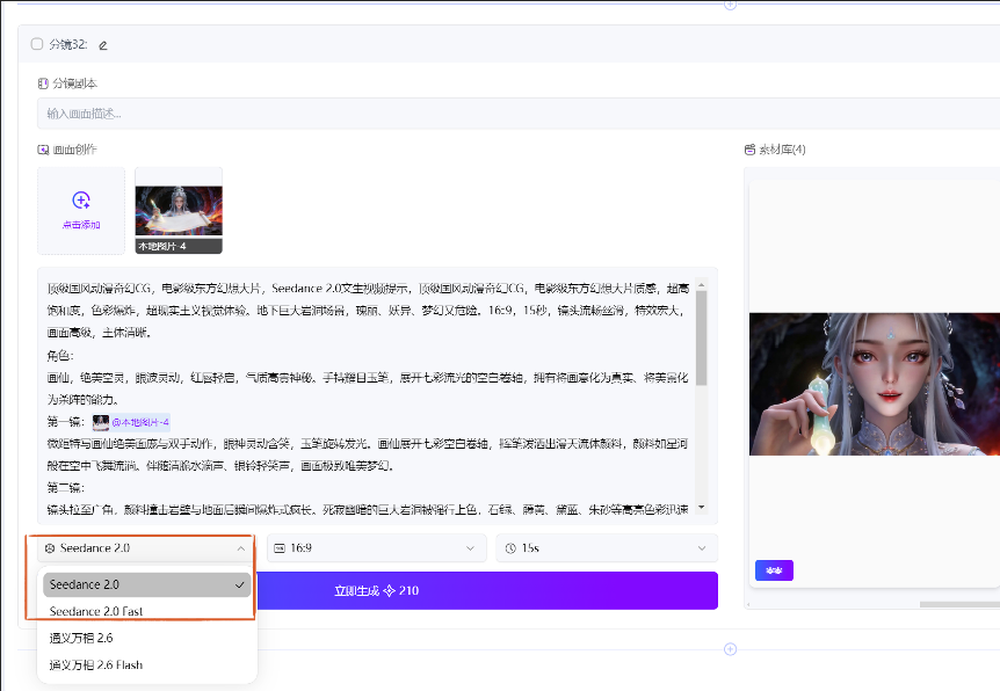Viewport: 1000px width, 691px height.
Task: Click the circular plus icon below the panel
Action: [730, 649]
